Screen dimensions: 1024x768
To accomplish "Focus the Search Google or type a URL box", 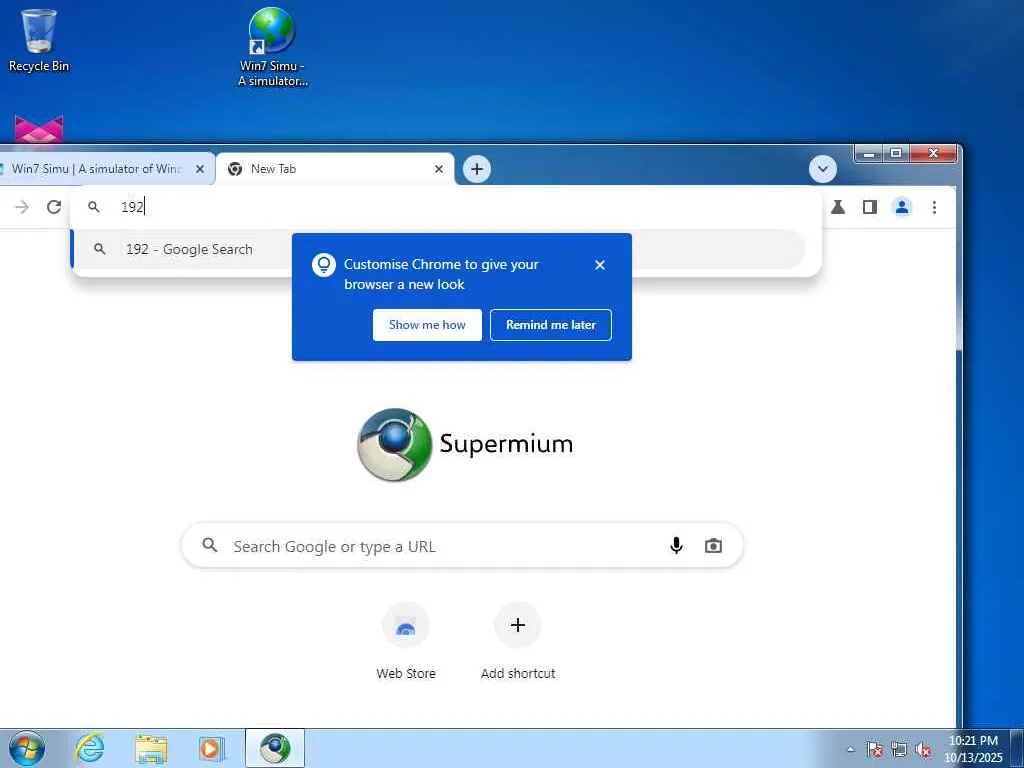I will 462,545.
